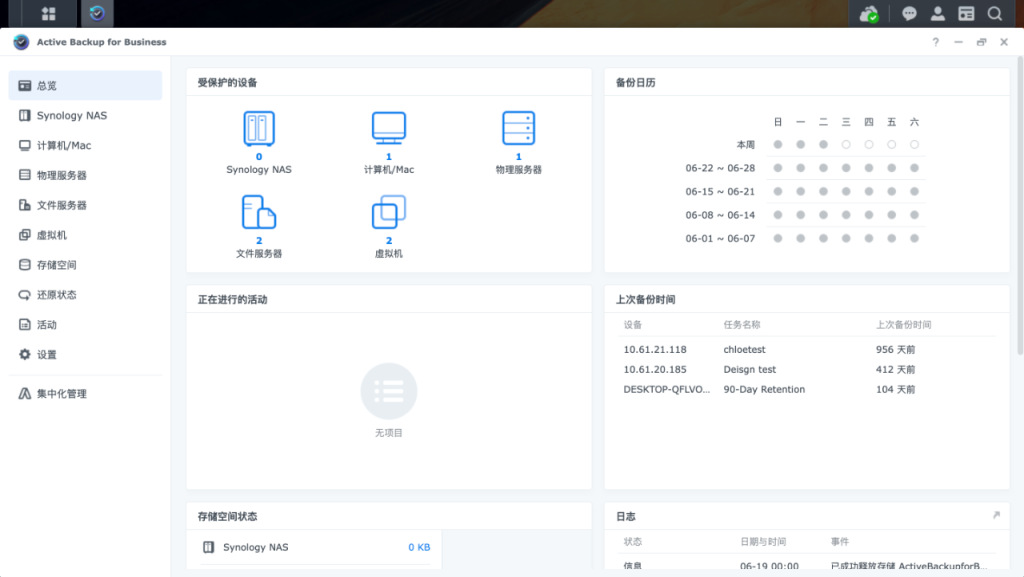Click the 计算机/Mac protected device icon
This screenshot has width=1024, height=577.
[389, 128]
